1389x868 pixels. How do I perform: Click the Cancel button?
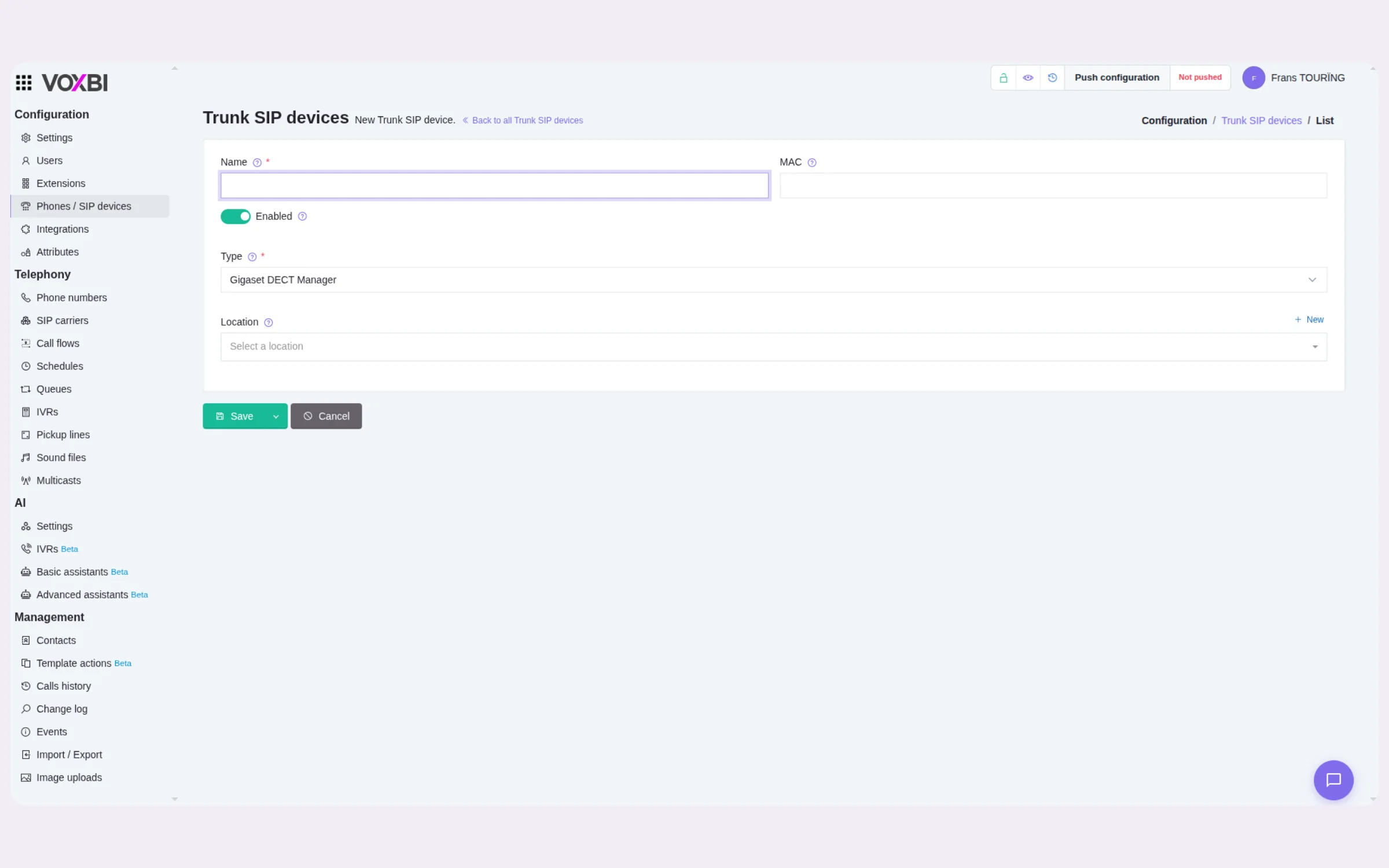pos(326,416)
